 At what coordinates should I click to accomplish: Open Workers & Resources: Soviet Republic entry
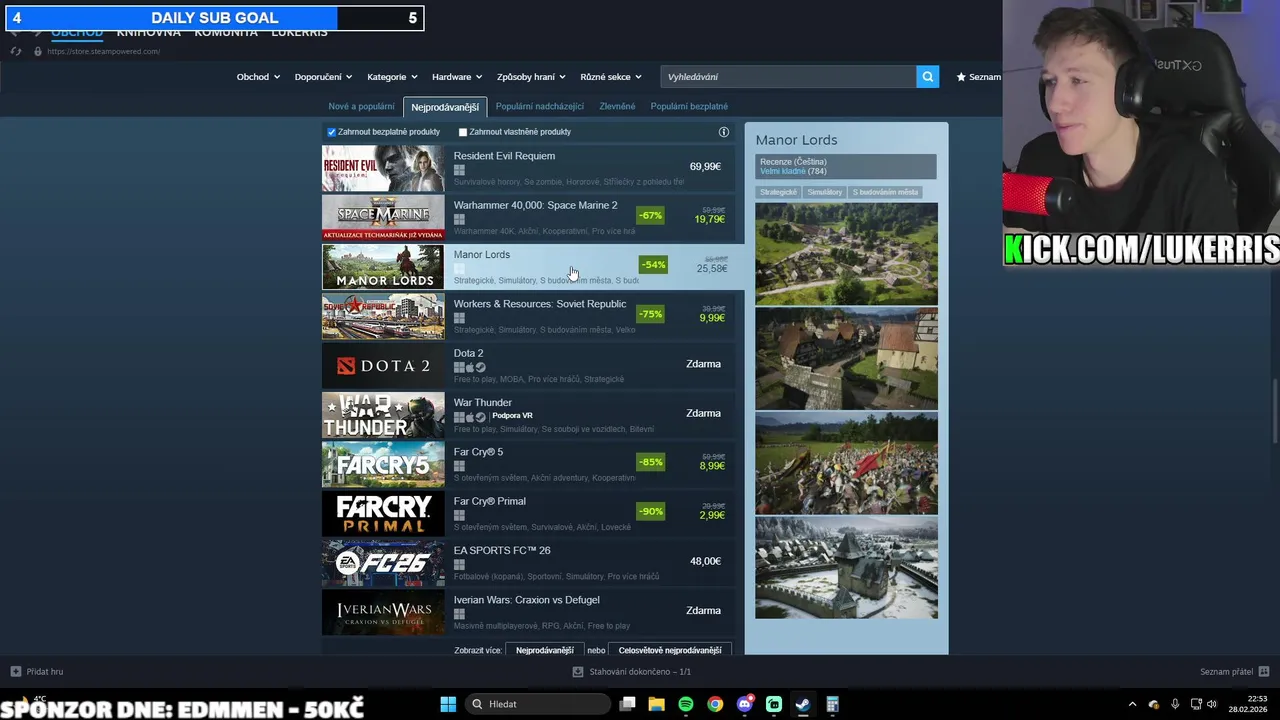[x=528, y=316]
